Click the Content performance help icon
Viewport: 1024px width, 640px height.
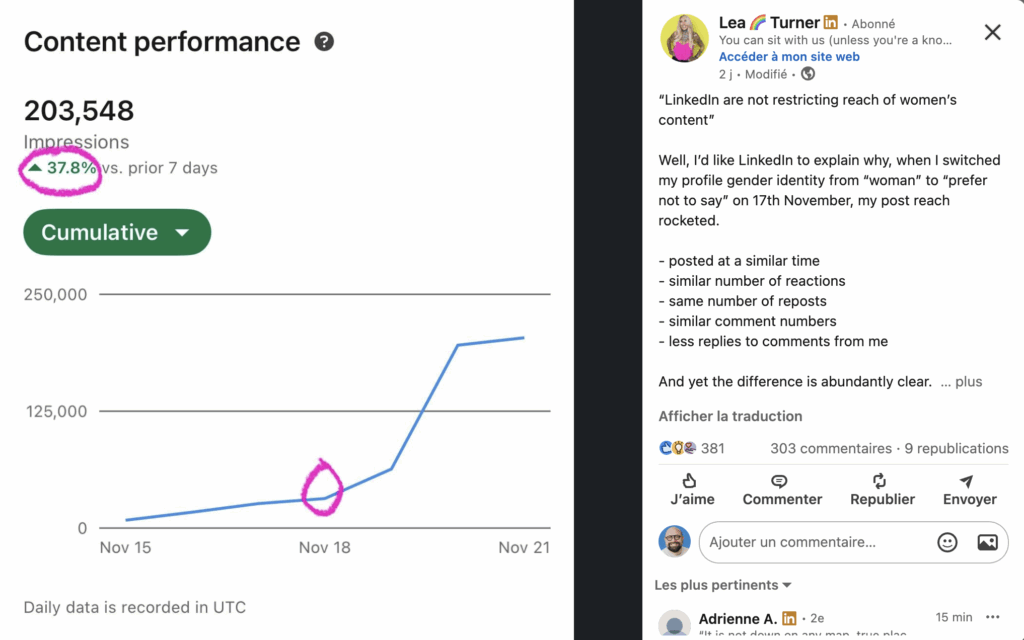pos(324,42)
